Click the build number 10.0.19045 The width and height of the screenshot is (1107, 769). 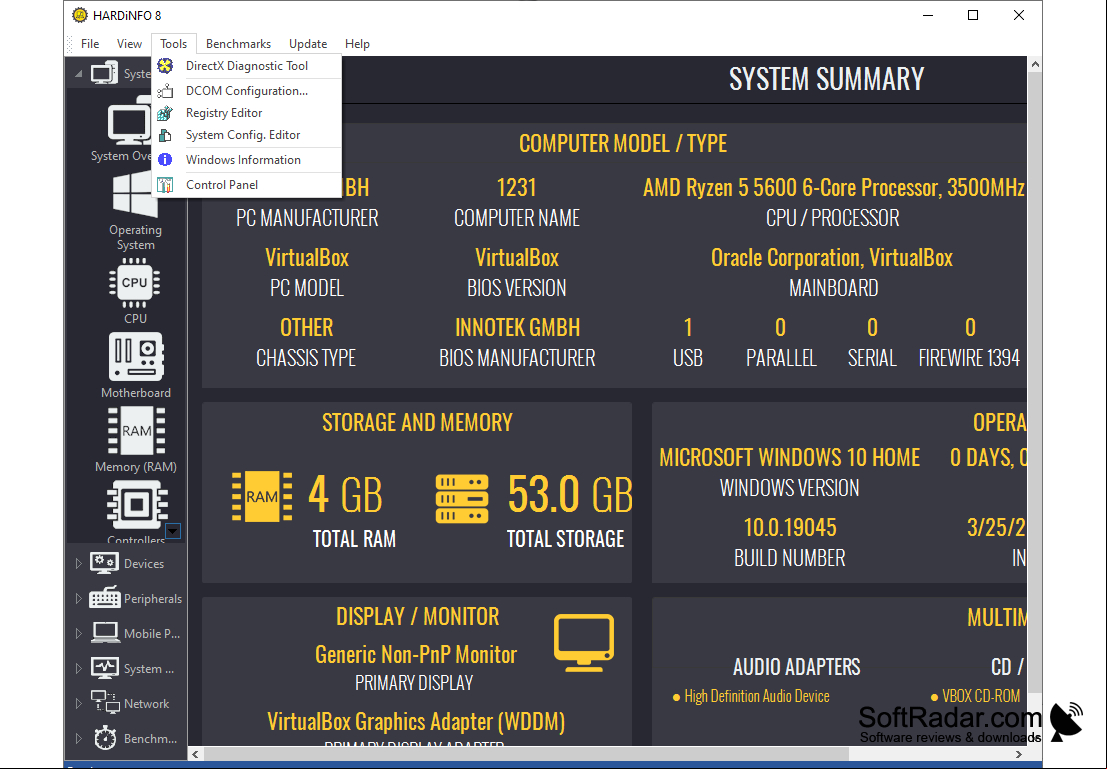click(x=789, y=527)
